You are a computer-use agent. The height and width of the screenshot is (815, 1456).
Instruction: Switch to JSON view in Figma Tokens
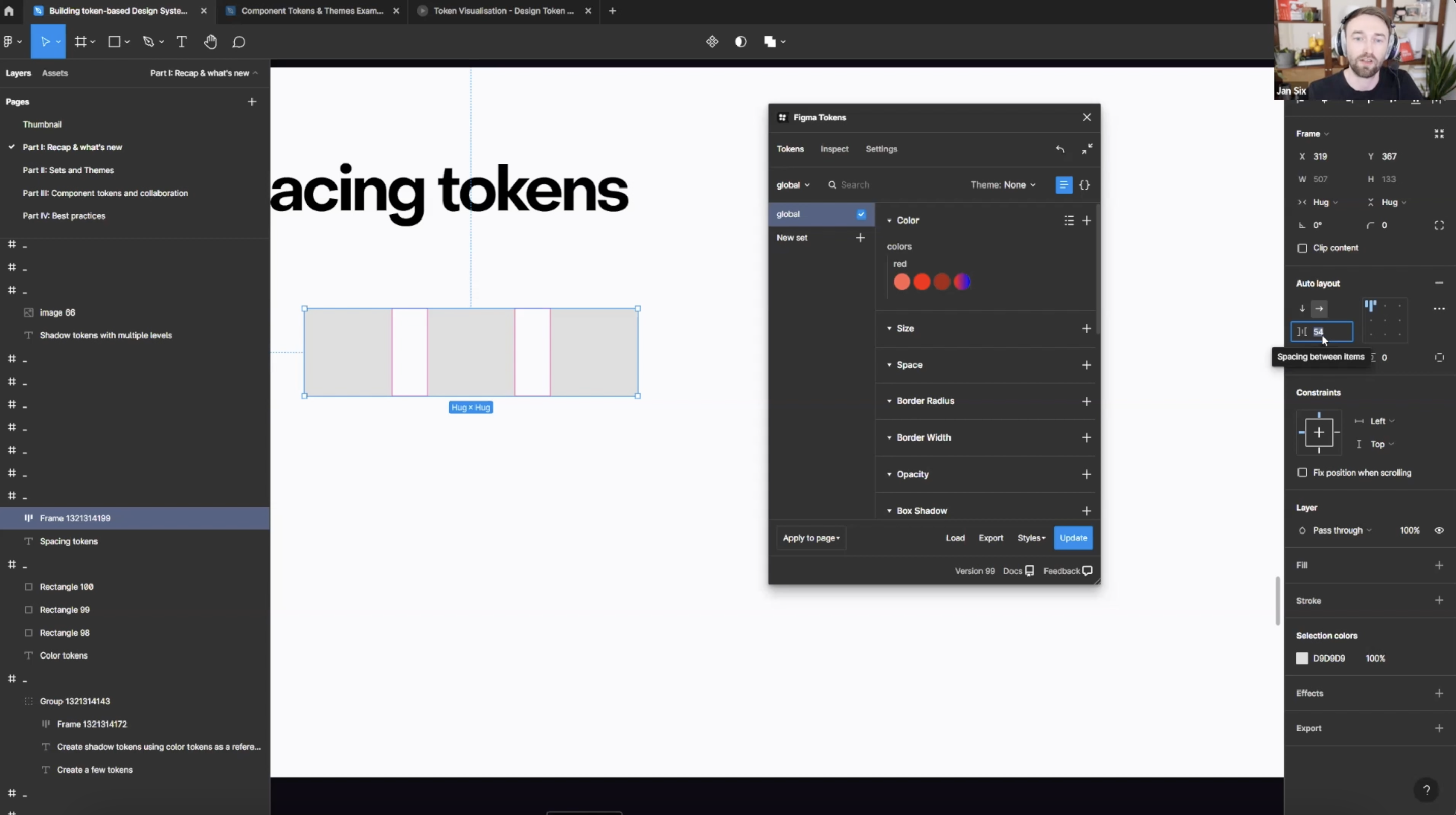[1084, 185]
